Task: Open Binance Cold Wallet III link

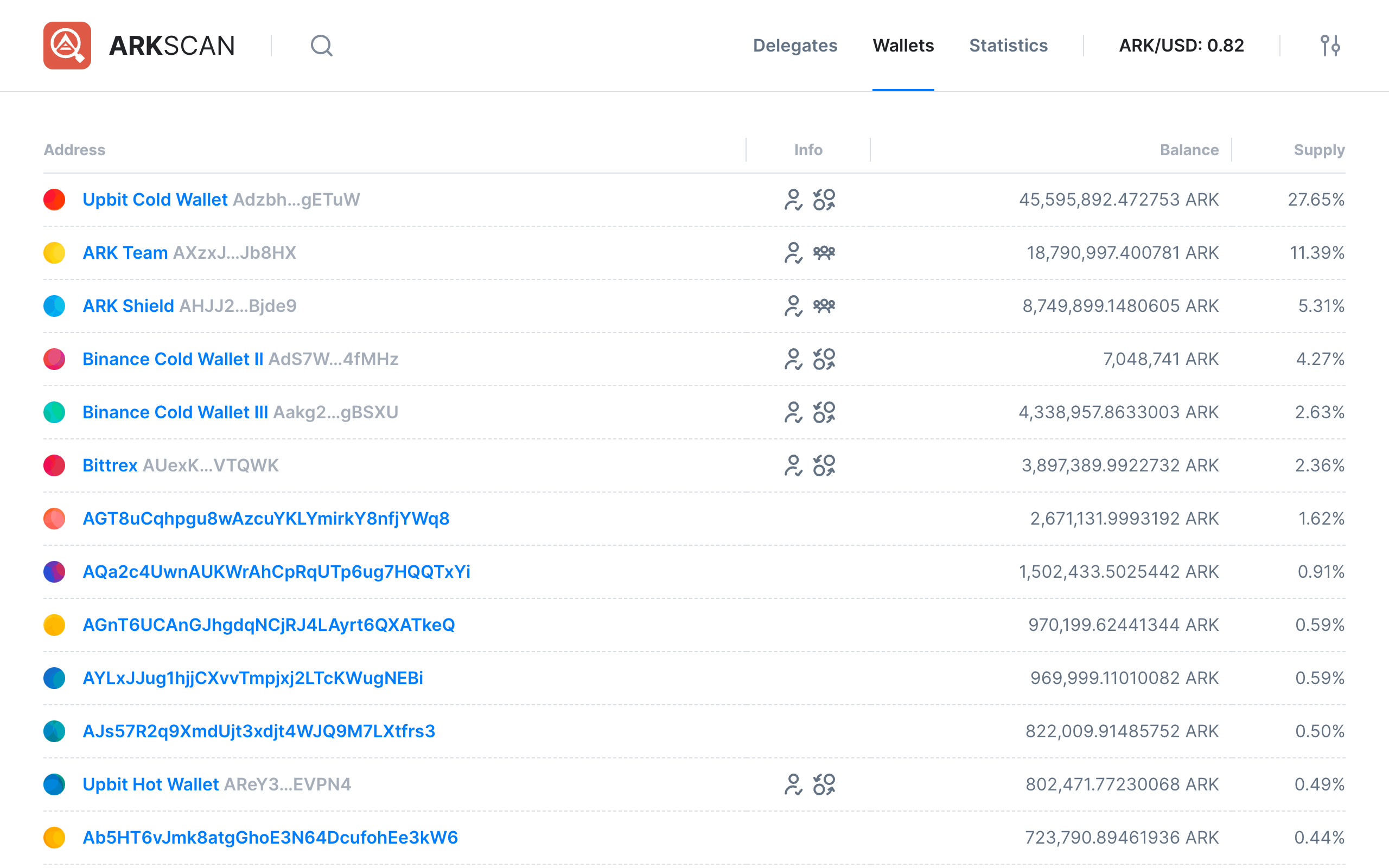Action: [x=175, y=412]
